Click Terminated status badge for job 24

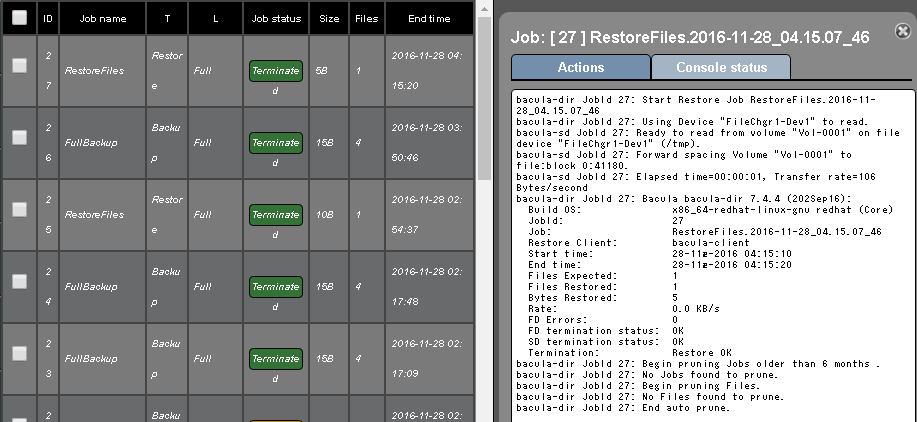click(275, 286)
